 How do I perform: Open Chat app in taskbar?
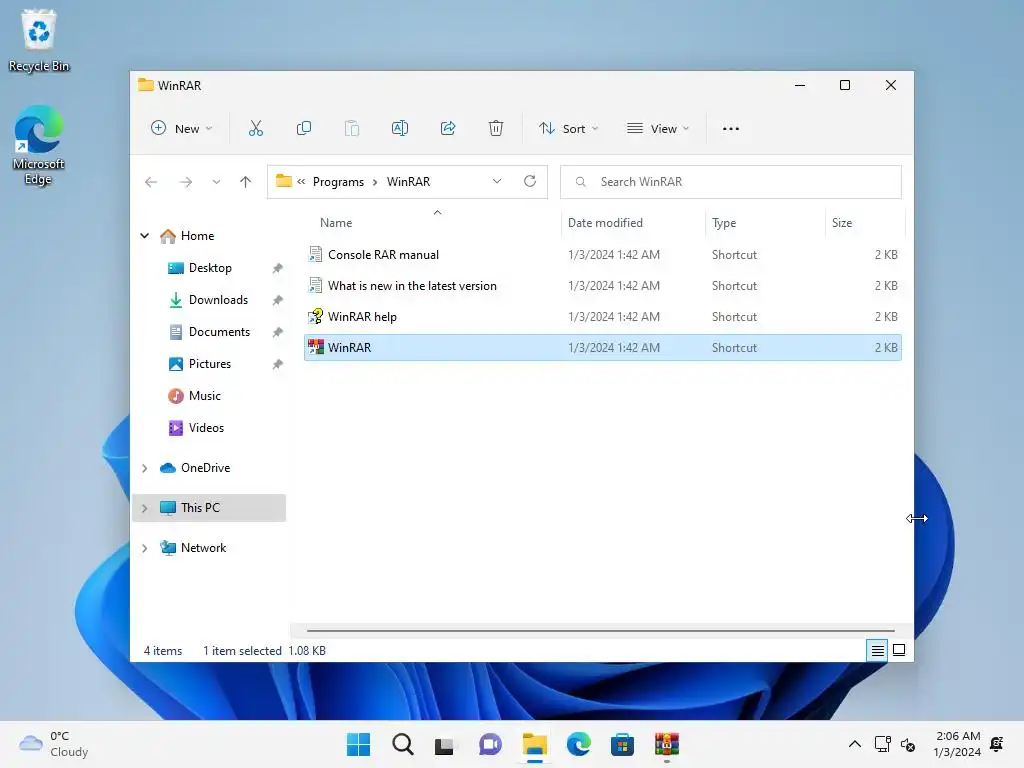[490, 744]
